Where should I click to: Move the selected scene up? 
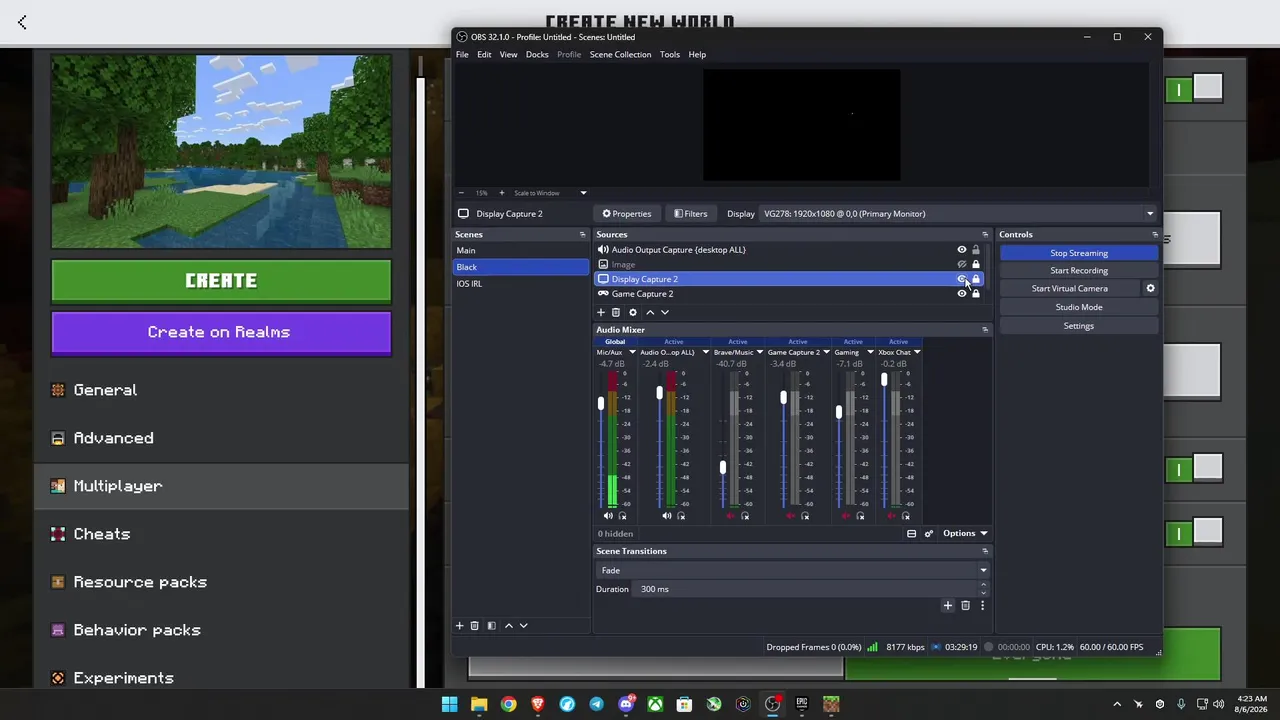(x=509, y=626)
